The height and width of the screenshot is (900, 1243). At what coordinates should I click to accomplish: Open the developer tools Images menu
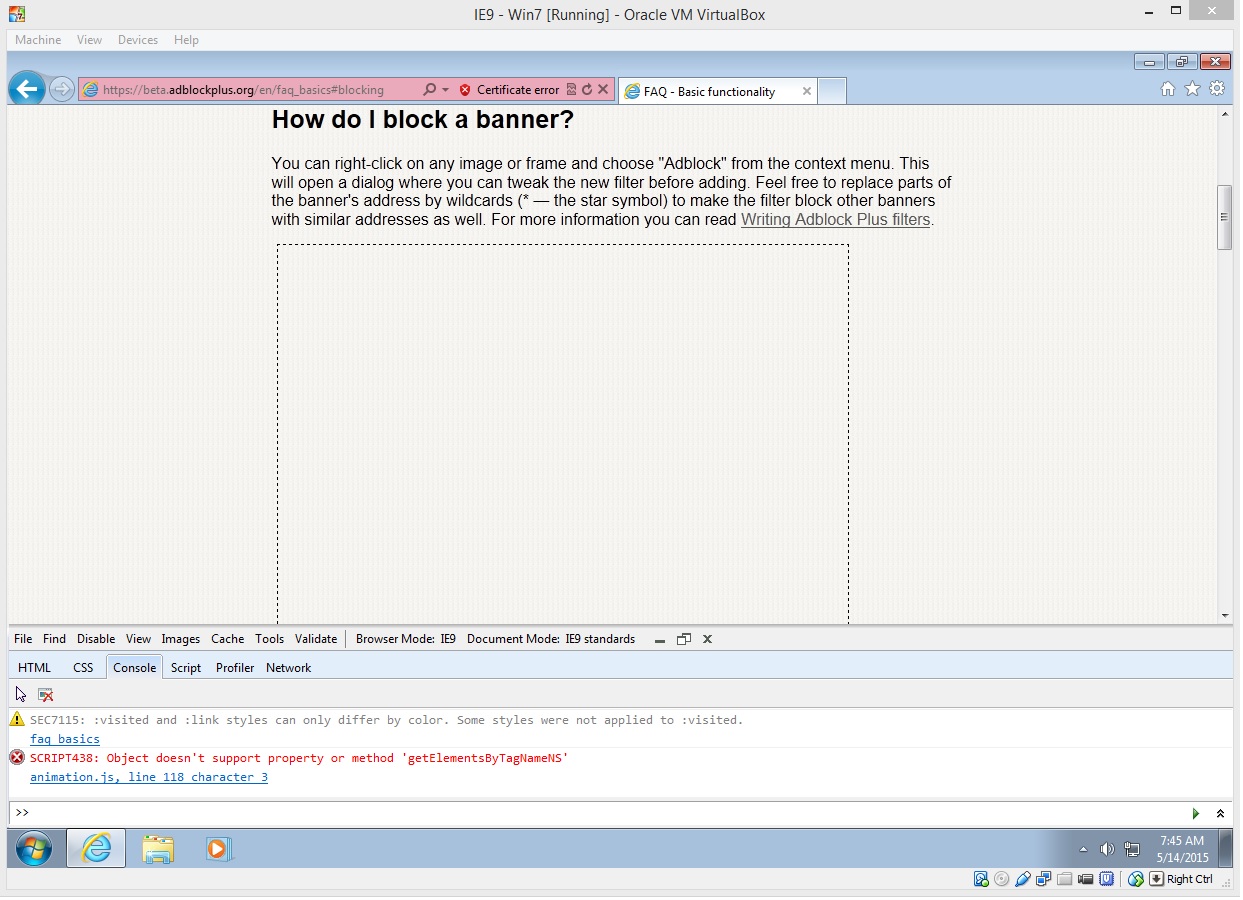(181, 639)
